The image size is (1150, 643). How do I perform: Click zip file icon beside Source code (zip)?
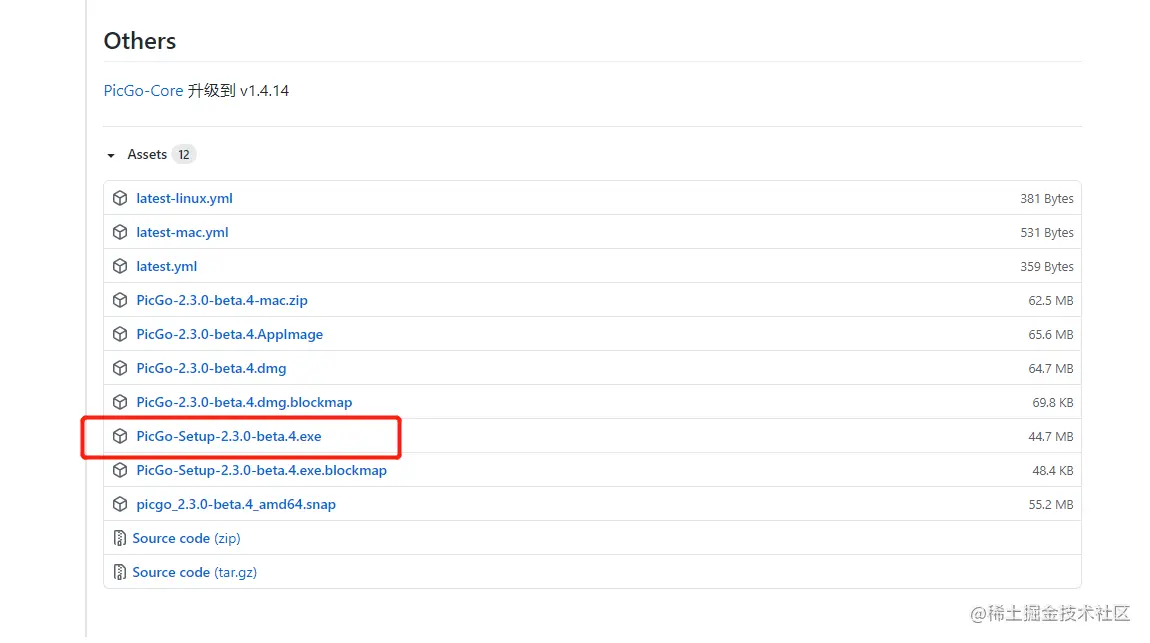(x=120, y=539)
